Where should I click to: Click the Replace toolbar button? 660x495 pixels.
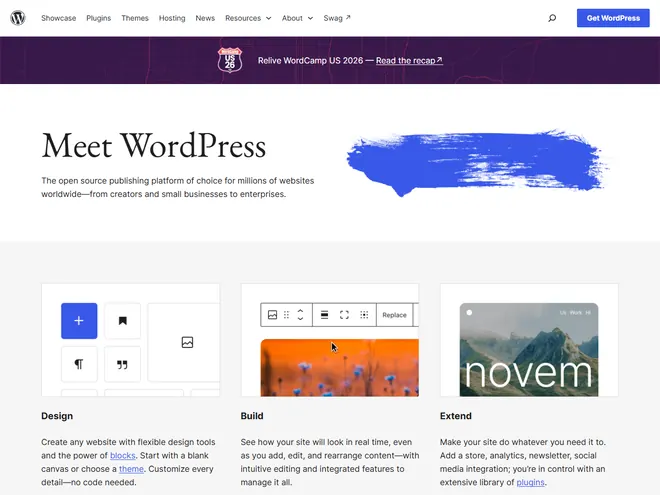point(394,315)
